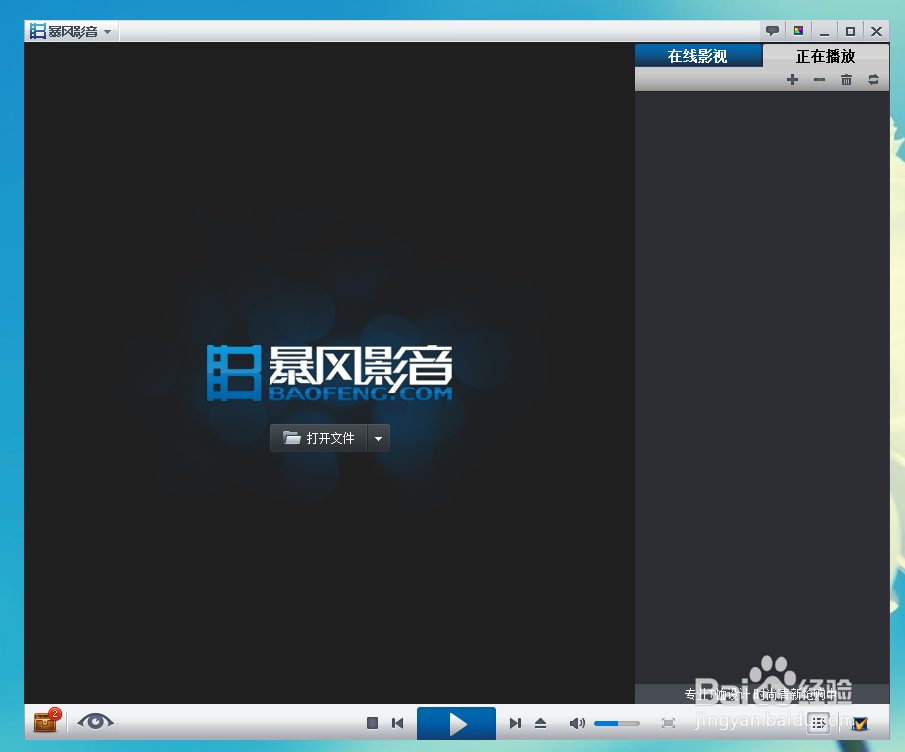Click the 打开文件 button
This screenshot has height=752, width=905.
point(319,438)
